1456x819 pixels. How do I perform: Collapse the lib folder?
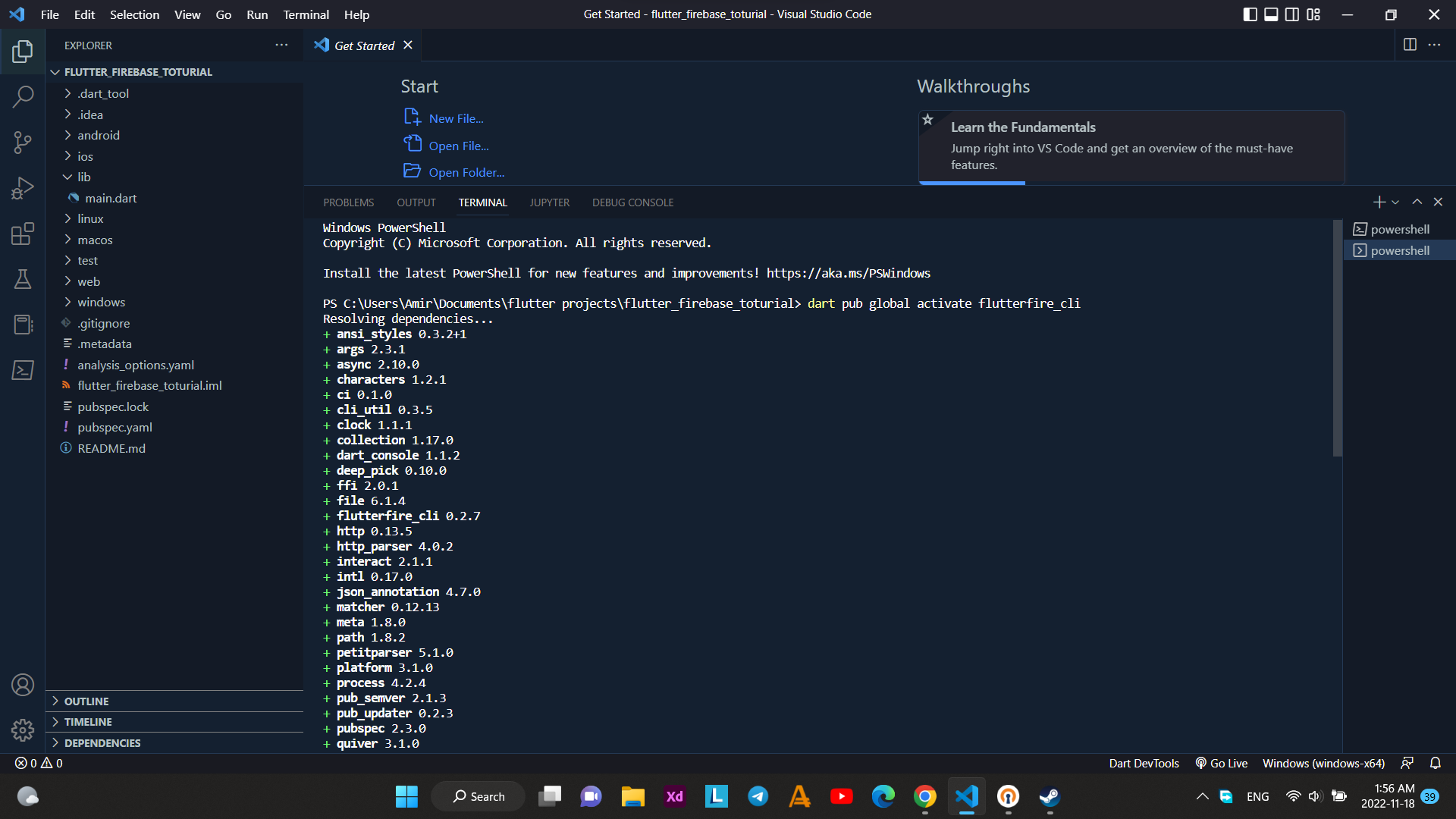coord(174,177)
